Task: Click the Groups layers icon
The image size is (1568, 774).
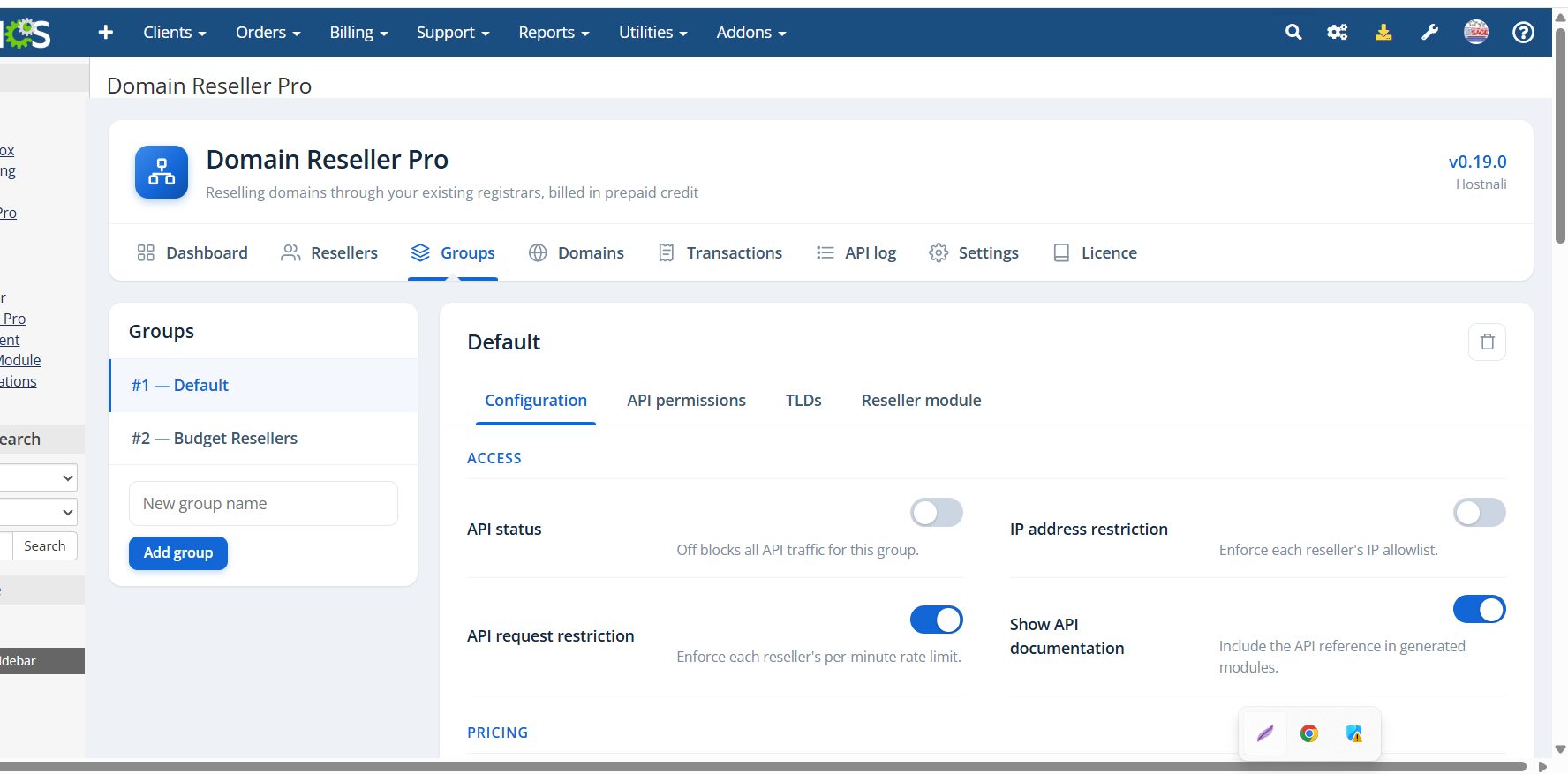Action: pyautogui.click(x=420, y=253)
